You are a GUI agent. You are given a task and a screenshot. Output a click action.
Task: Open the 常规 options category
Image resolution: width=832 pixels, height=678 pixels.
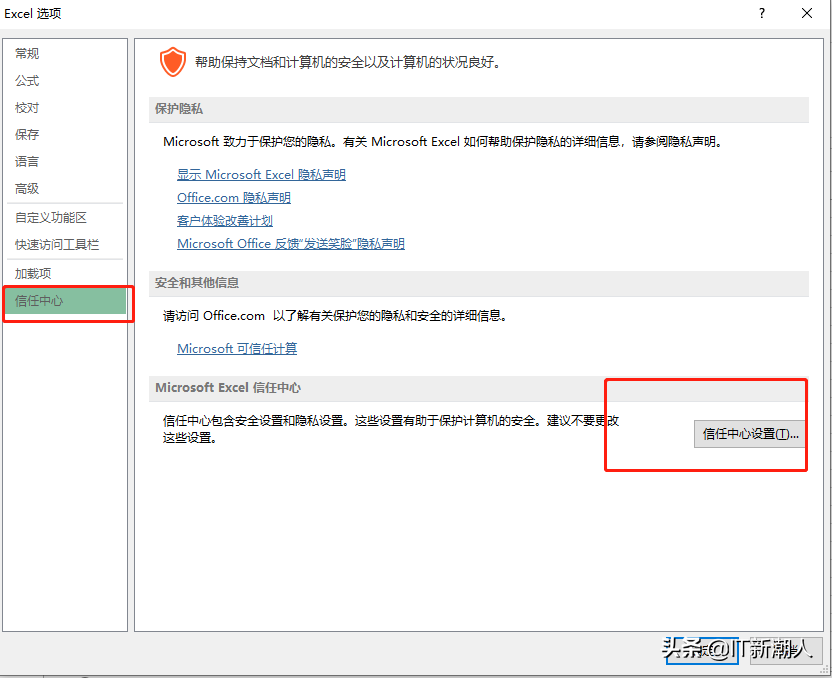click(27, 54)
